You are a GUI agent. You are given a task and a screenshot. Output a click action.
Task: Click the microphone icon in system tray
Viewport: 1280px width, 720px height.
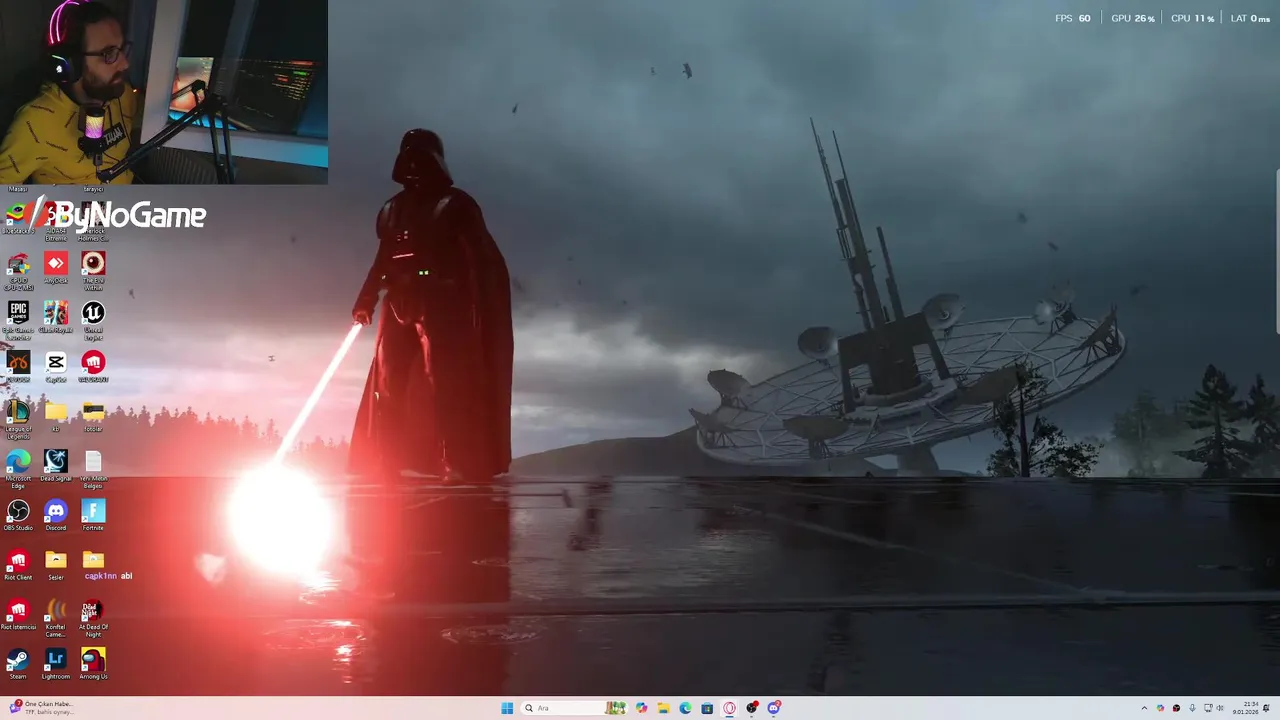(1192, 708)
